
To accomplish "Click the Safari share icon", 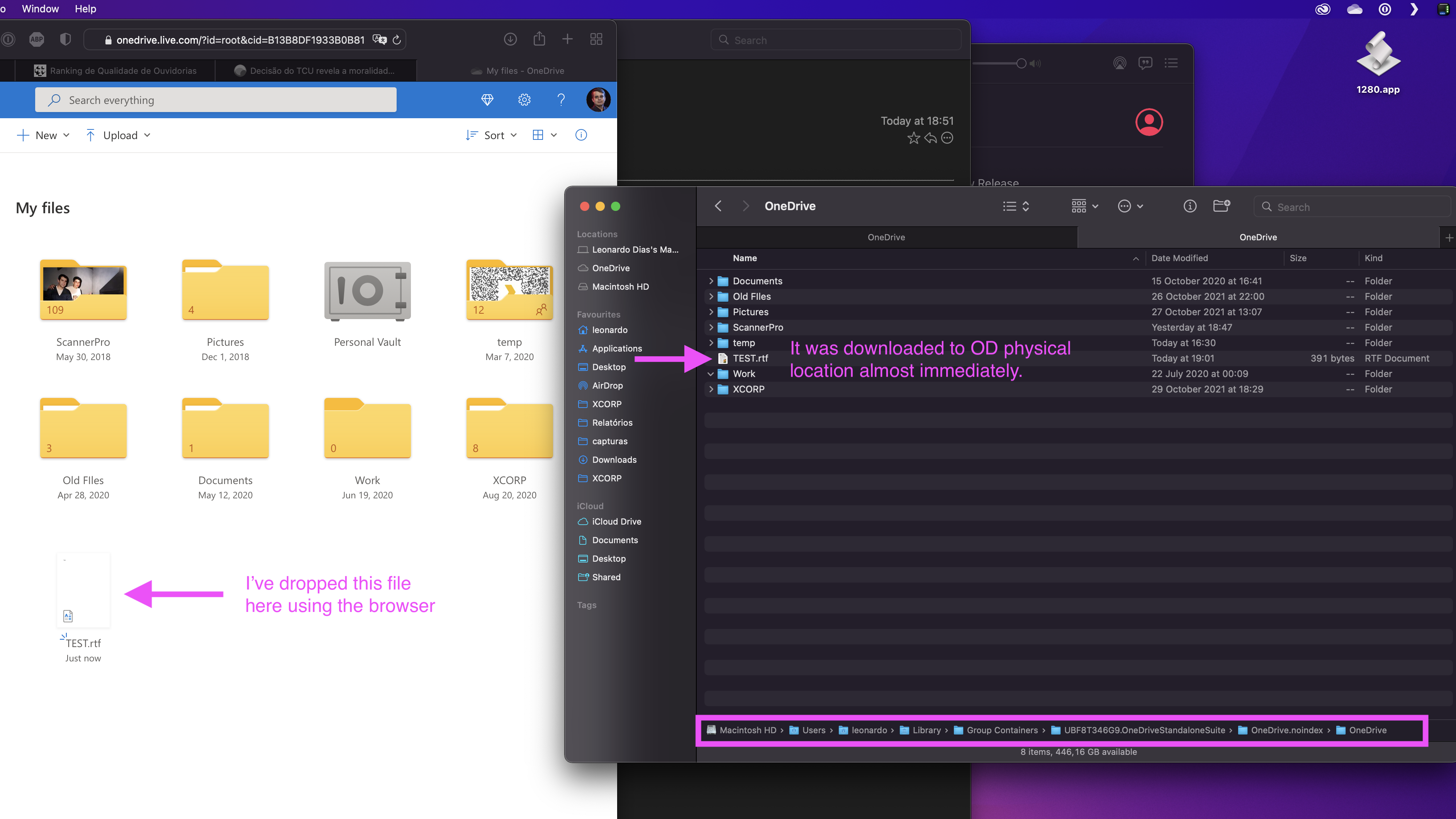I will point(539,39).
